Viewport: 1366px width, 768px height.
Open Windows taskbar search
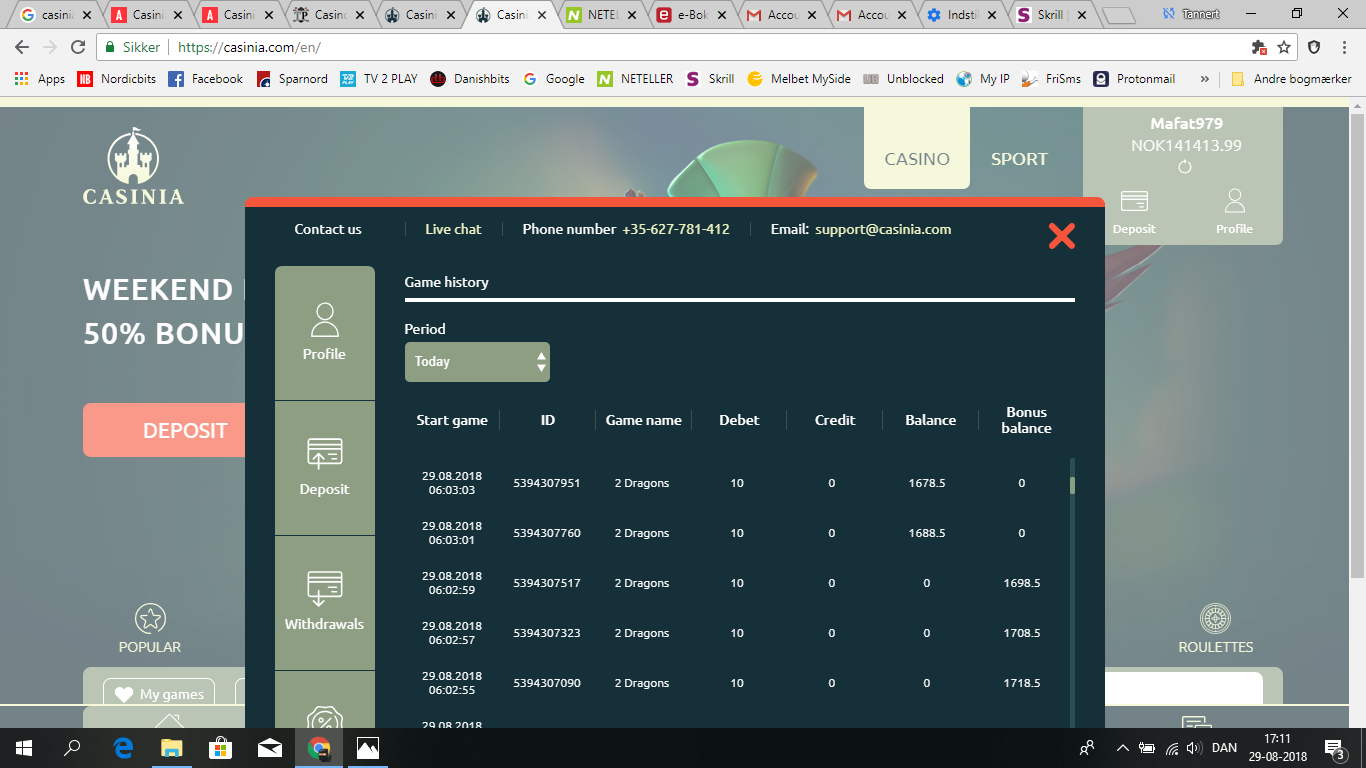[72, 748]
